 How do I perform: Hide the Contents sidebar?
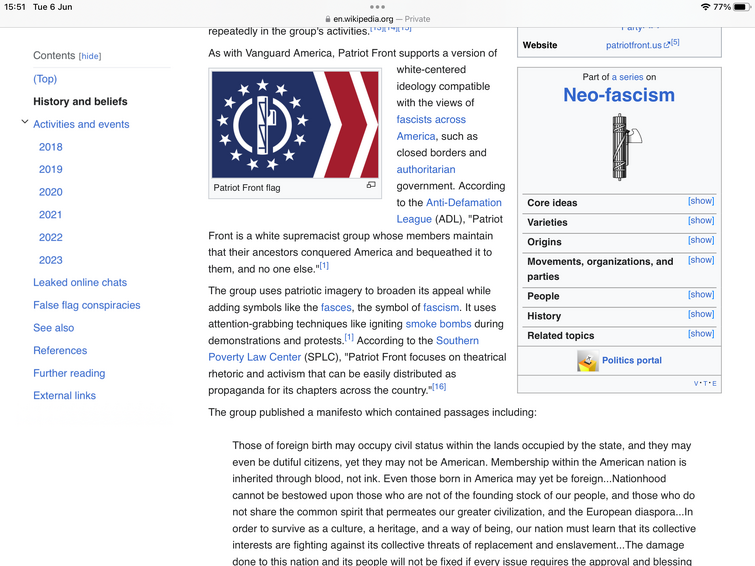point(90,56)
